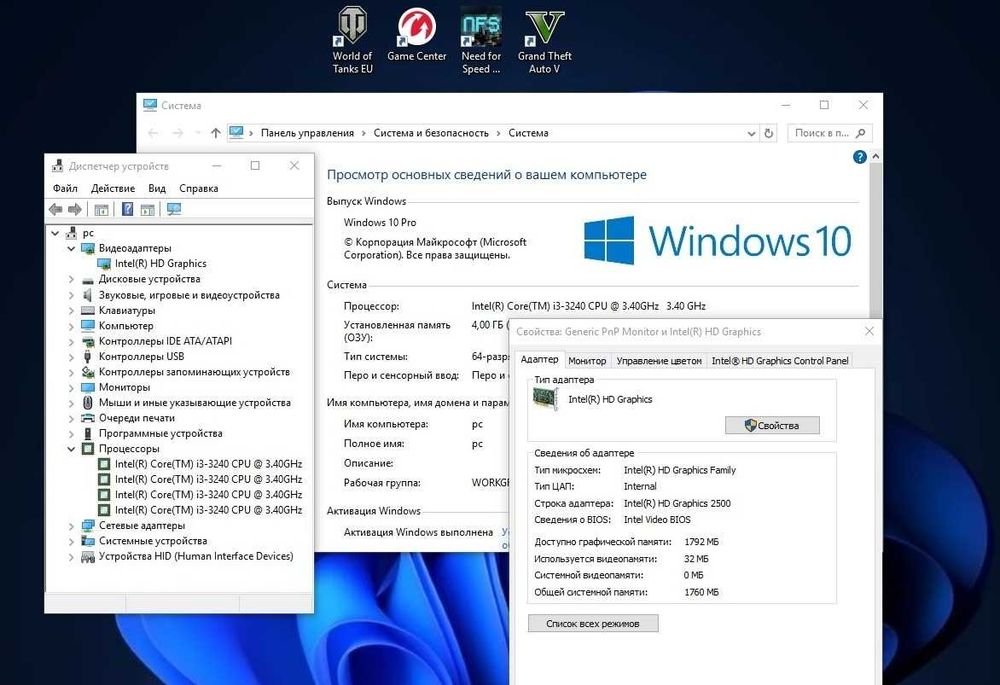Click the System window vertical scrollbar
The width and height of the screenshot is (1000, 685).
click(876, 242)
